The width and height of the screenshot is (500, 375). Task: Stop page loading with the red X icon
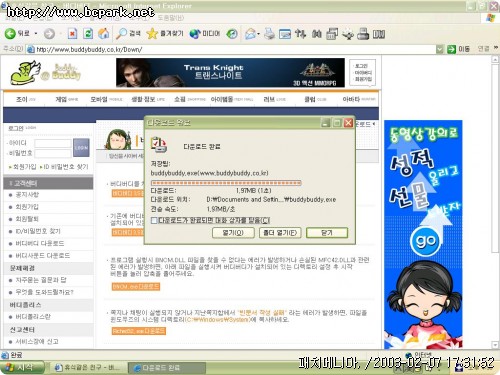click(x=72, y=33)
